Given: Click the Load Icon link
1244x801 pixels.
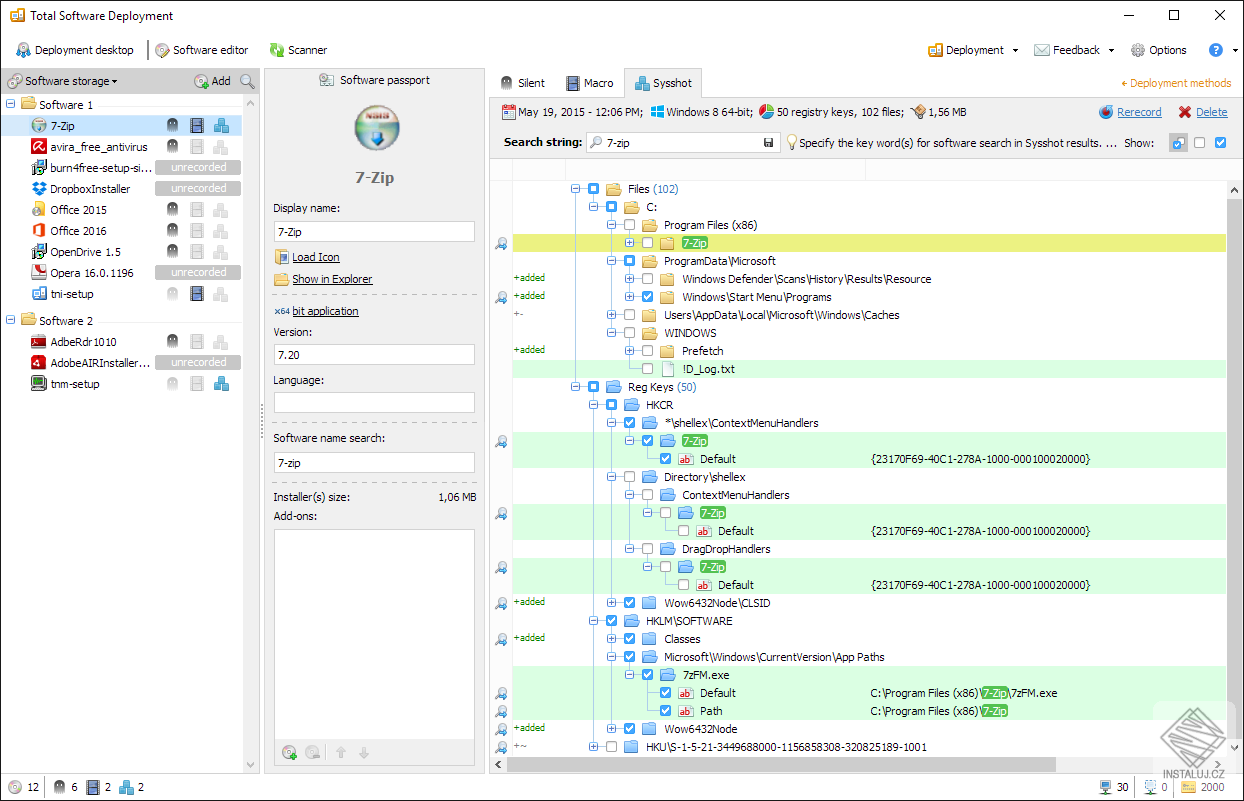Looking at the screenshot, I should coord(316,257).
